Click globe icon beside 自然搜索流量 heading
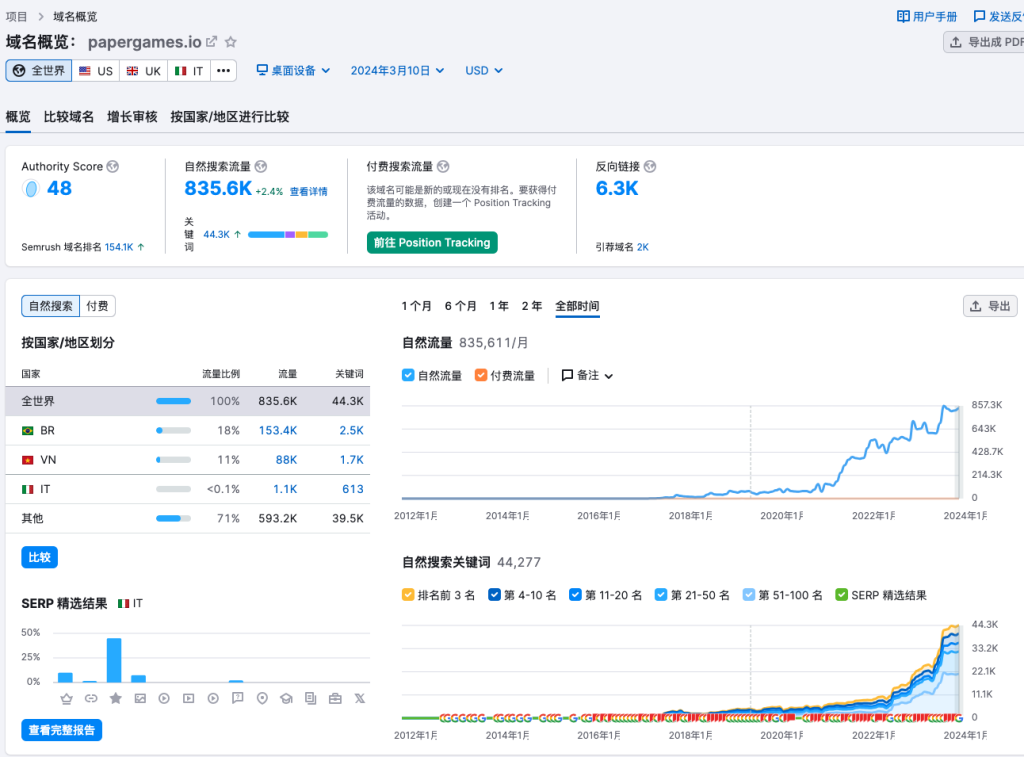 coord(261,167)
